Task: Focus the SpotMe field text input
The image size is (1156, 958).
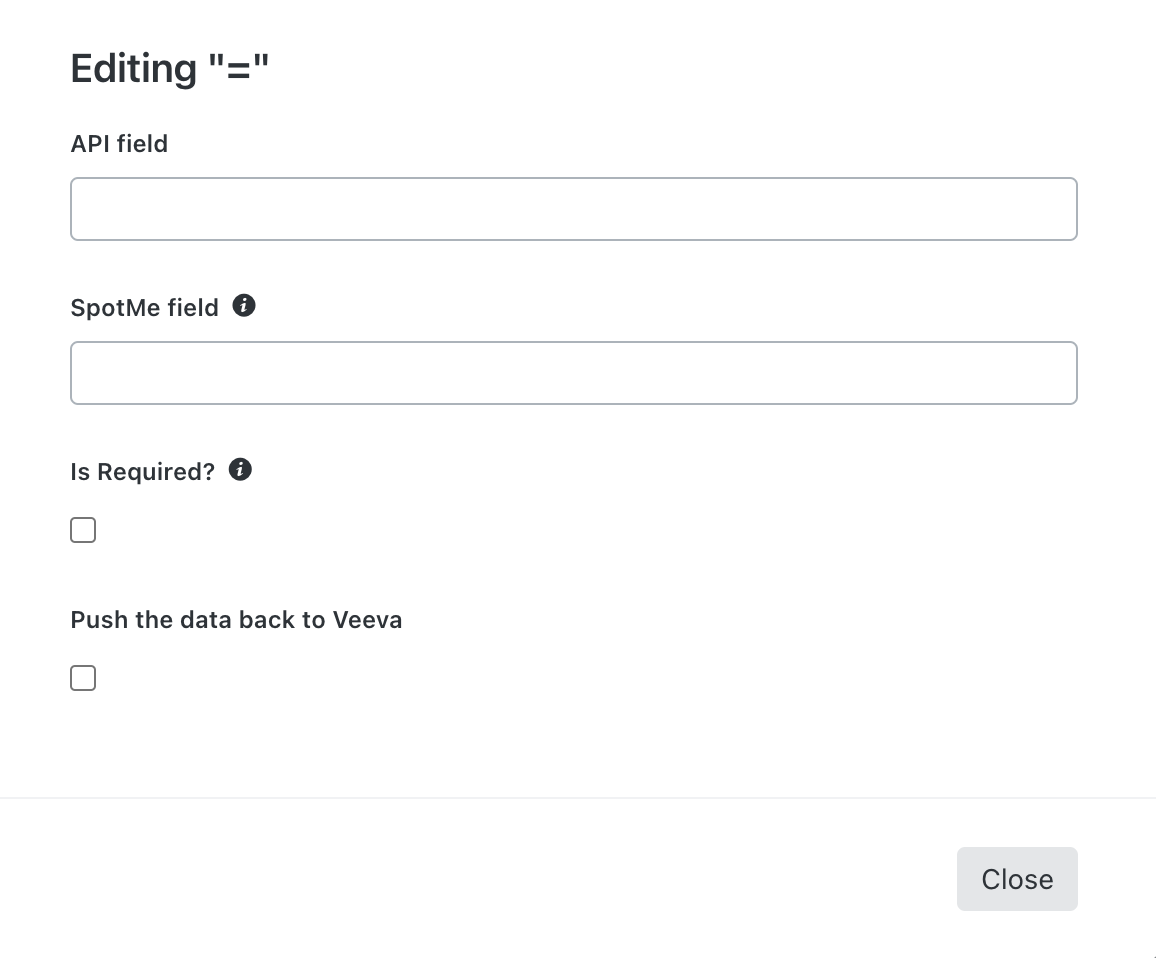Action: pyautogui.click(x=574, y=372)
